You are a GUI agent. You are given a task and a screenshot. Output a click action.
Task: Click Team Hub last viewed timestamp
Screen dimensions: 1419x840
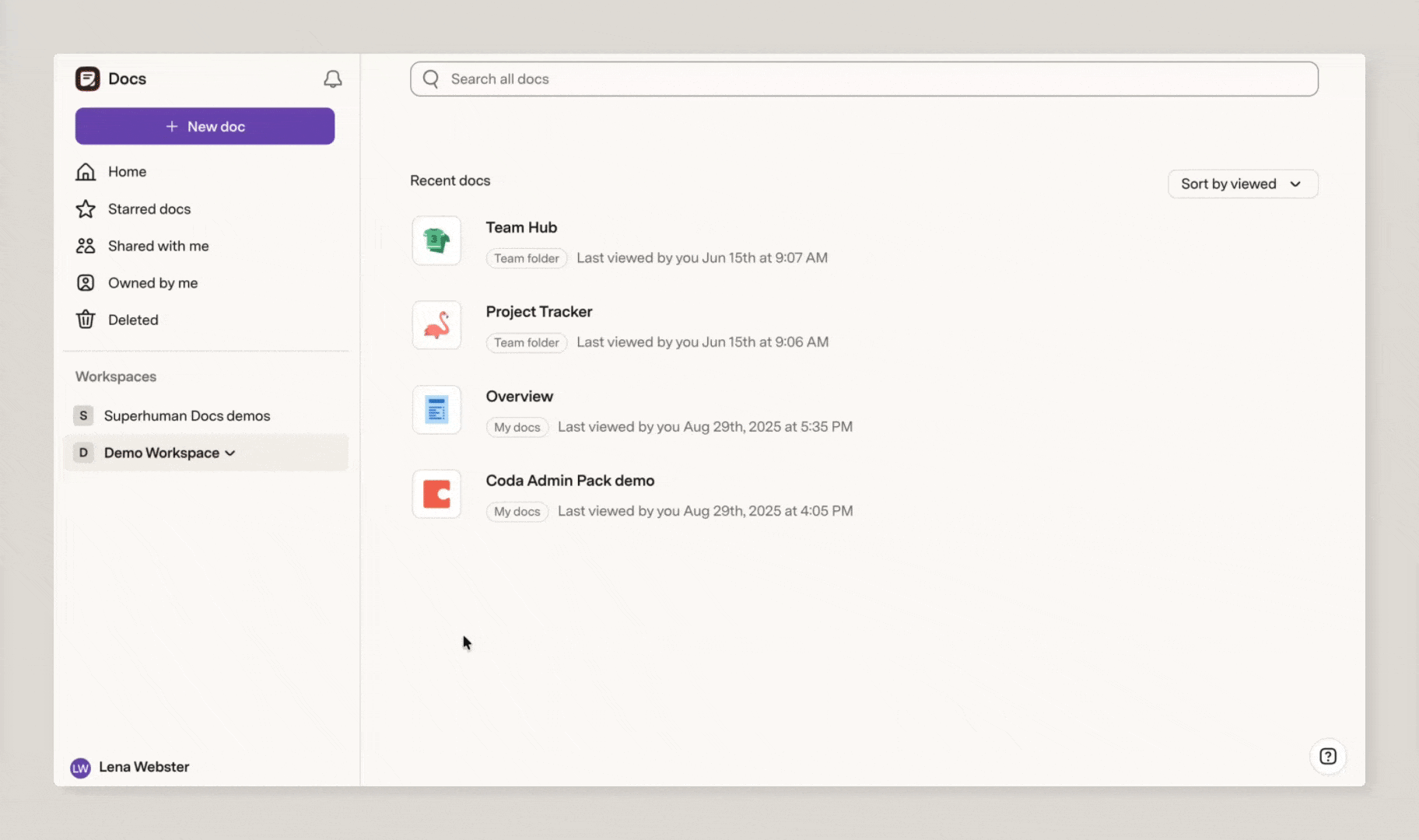point(702,258)
